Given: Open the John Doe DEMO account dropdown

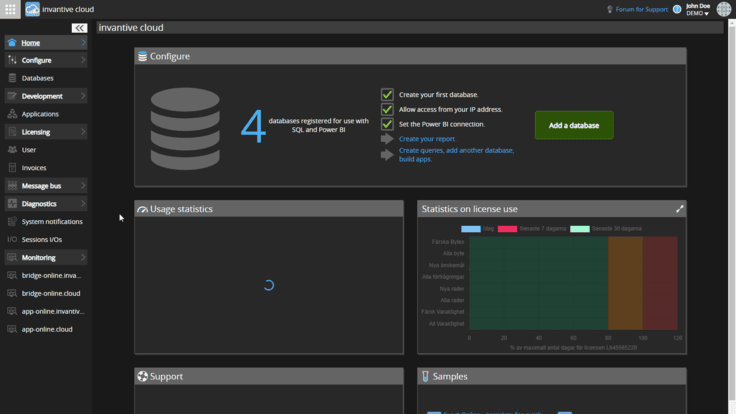Looking at the screenshot, I should click(x=698, y=9).
